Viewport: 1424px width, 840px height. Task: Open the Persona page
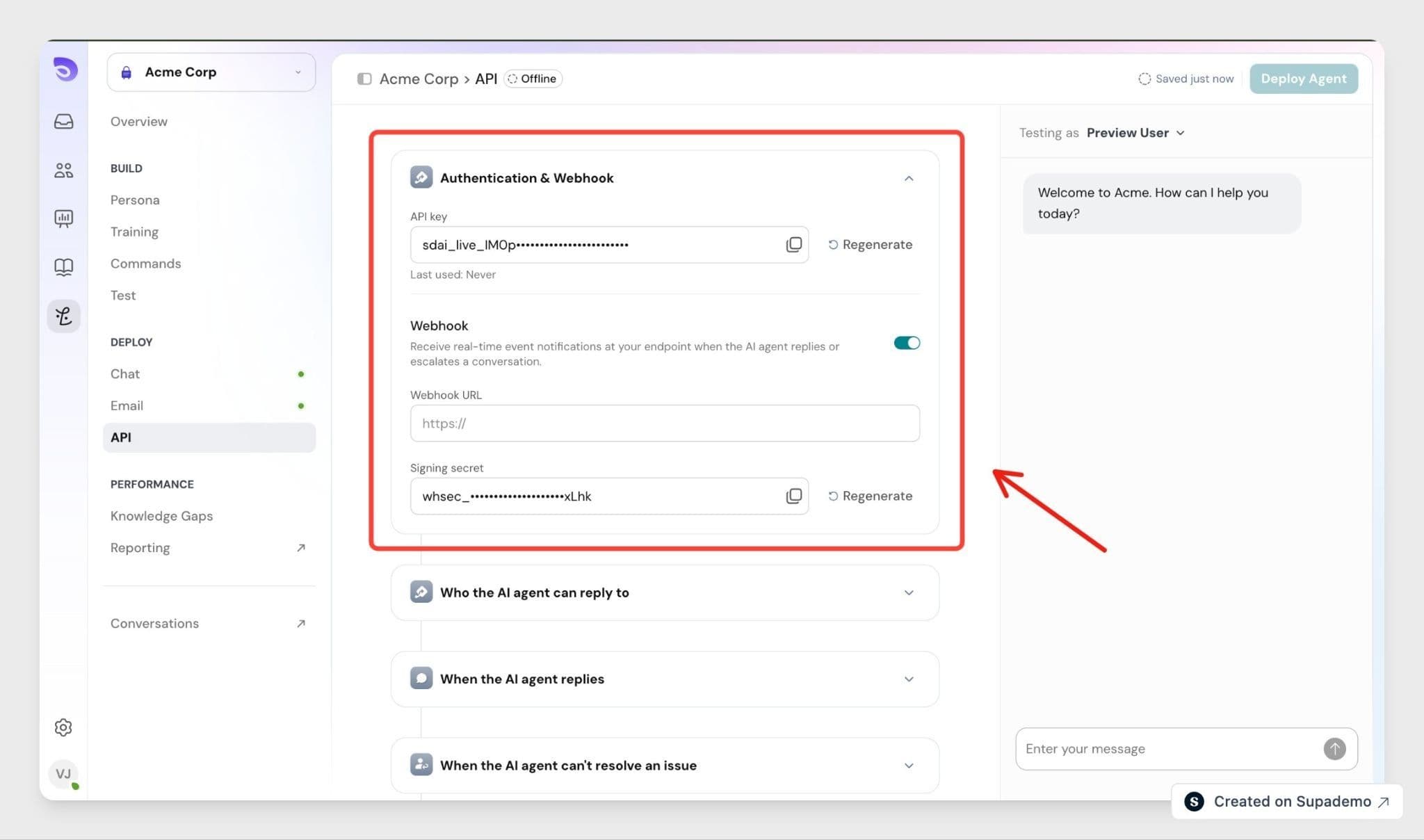(x=135, y=200)
